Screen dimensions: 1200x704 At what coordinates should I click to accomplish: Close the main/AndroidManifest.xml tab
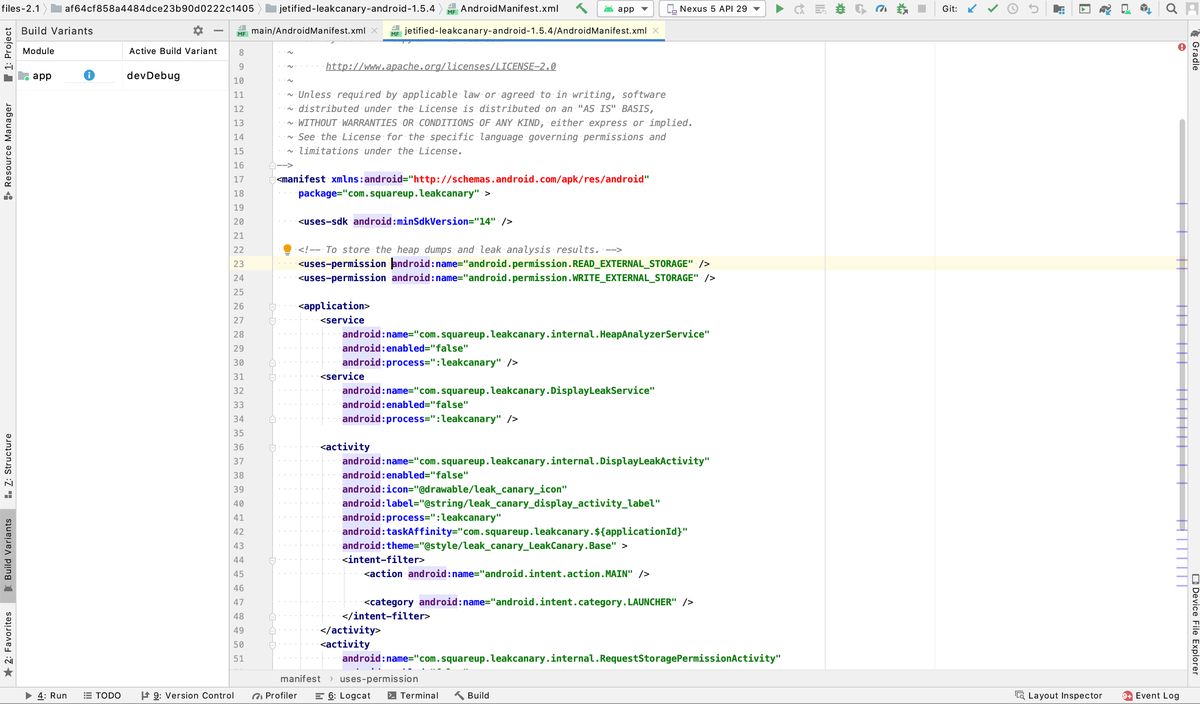(x=373, y=31)
